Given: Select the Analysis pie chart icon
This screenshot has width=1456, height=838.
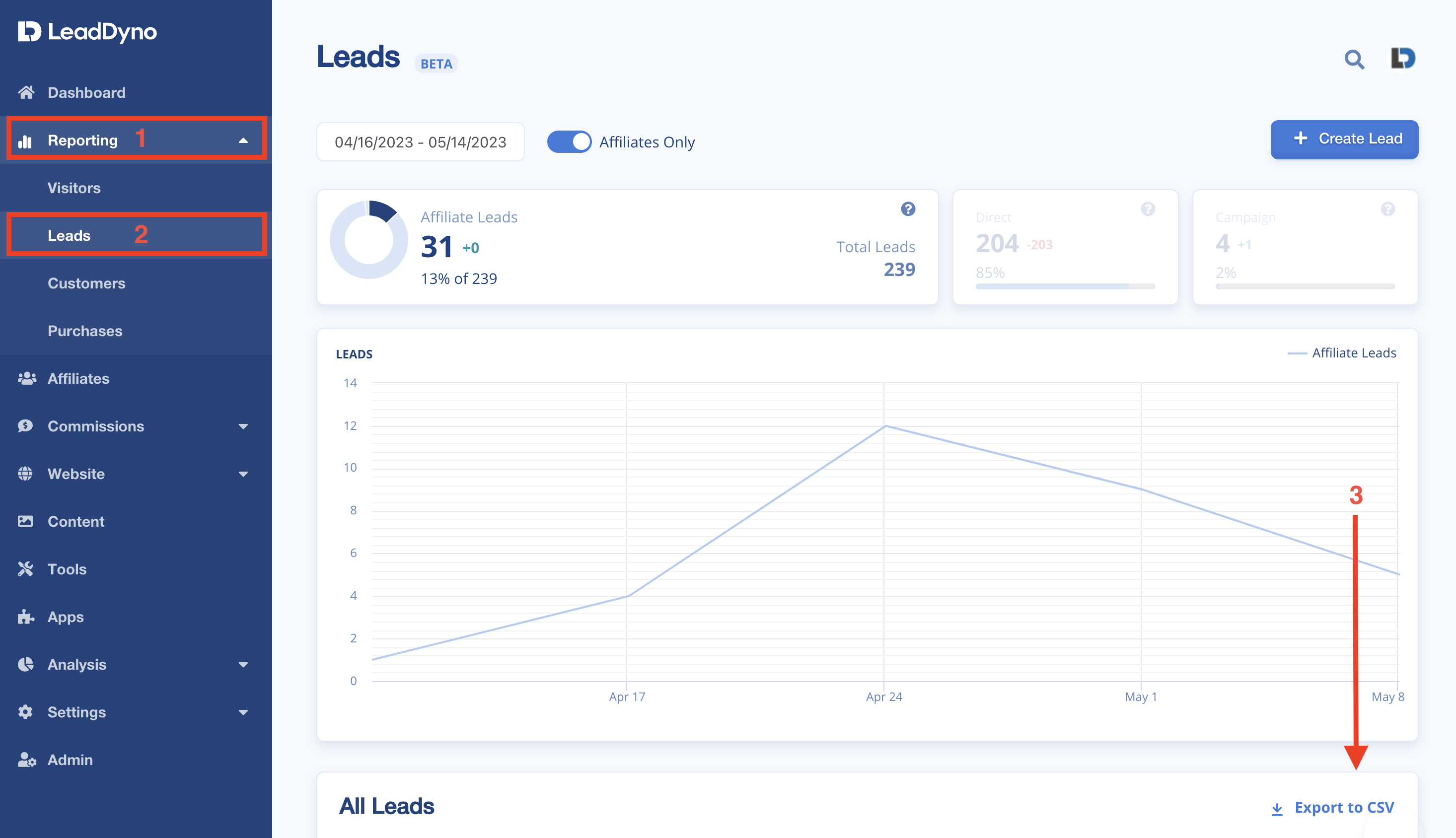Looking at the screenshot, I should [x=26, y=664].
